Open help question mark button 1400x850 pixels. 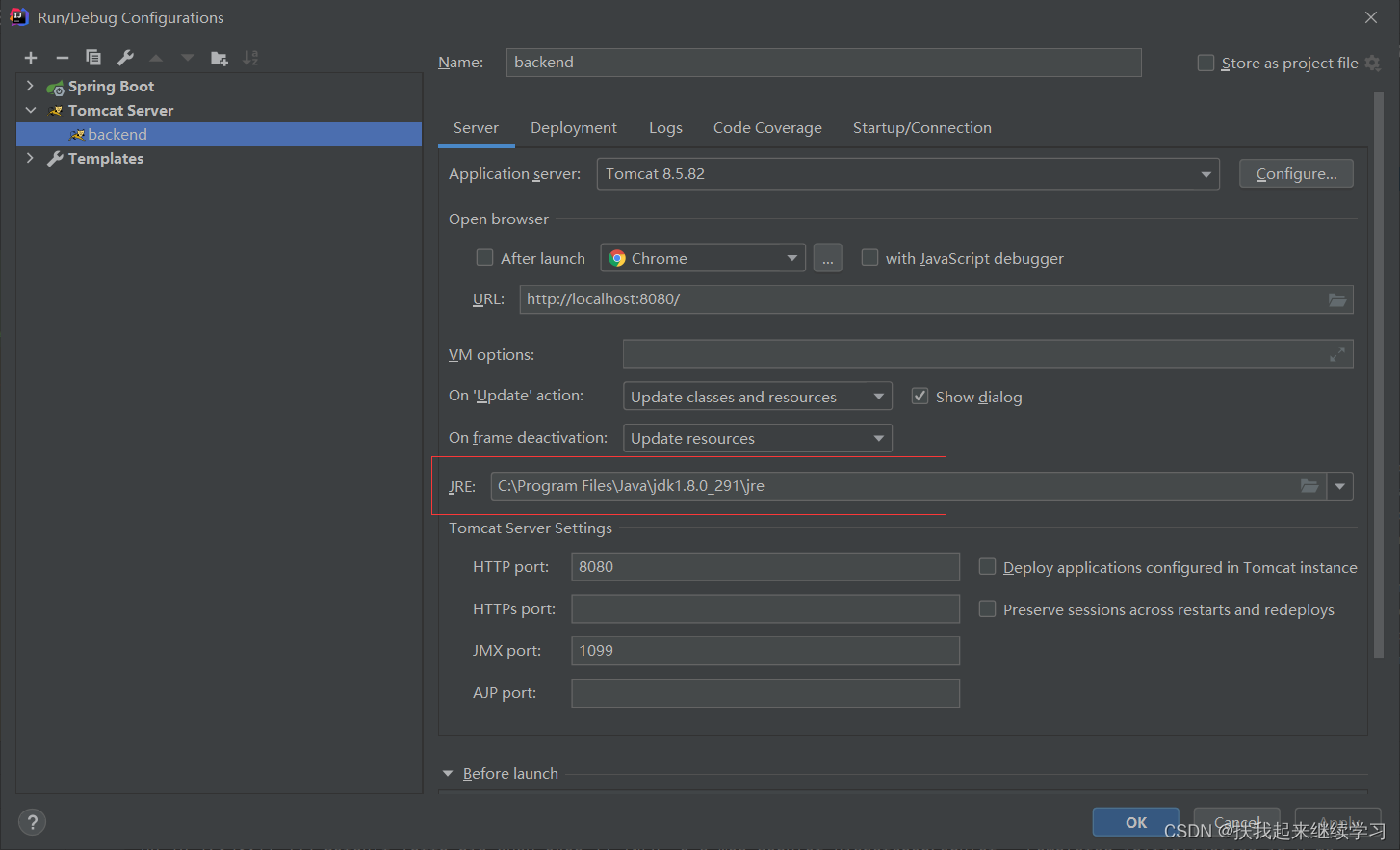click(32, 822)
